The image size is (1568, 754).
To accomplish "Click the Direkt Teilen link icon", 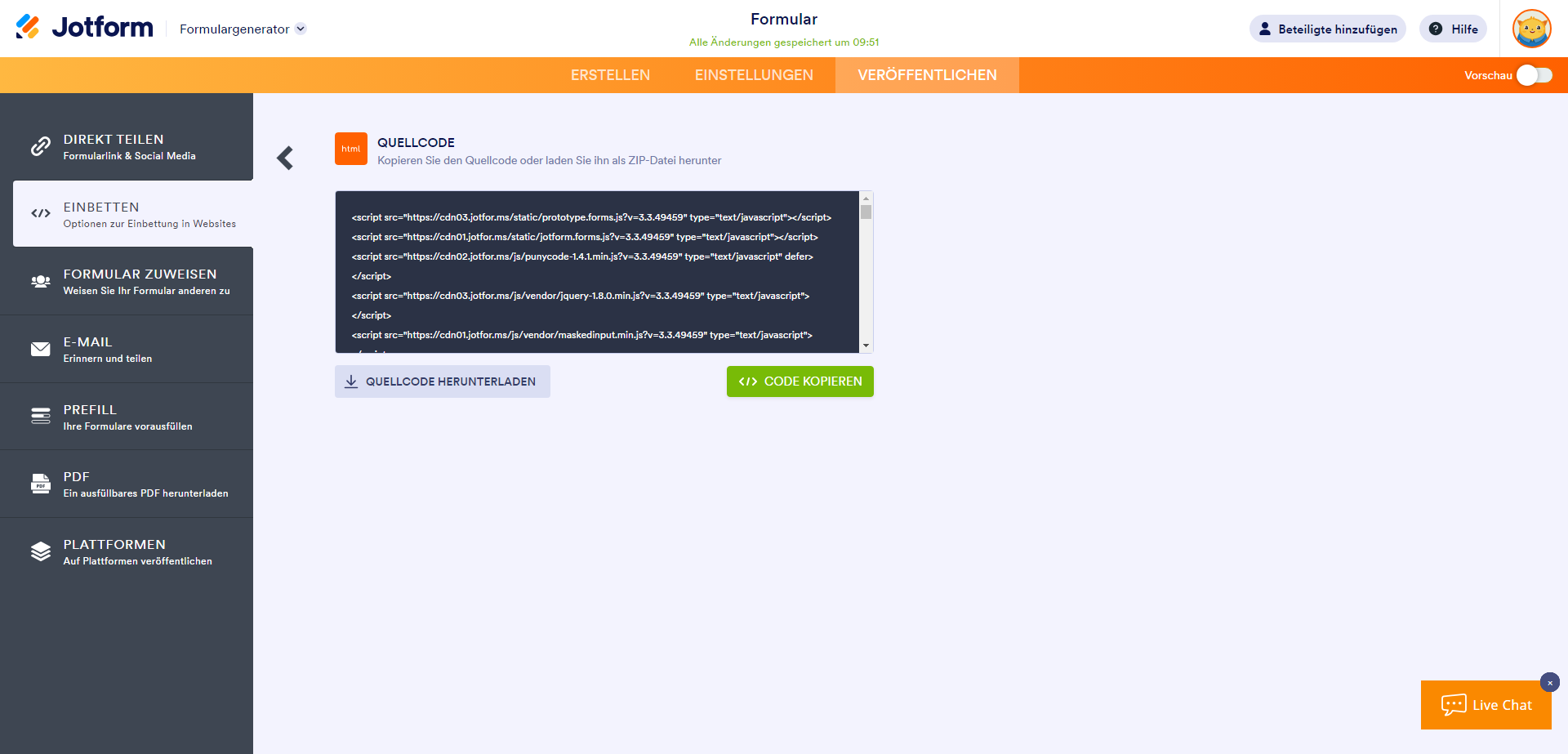I will [x=41, y=146].
